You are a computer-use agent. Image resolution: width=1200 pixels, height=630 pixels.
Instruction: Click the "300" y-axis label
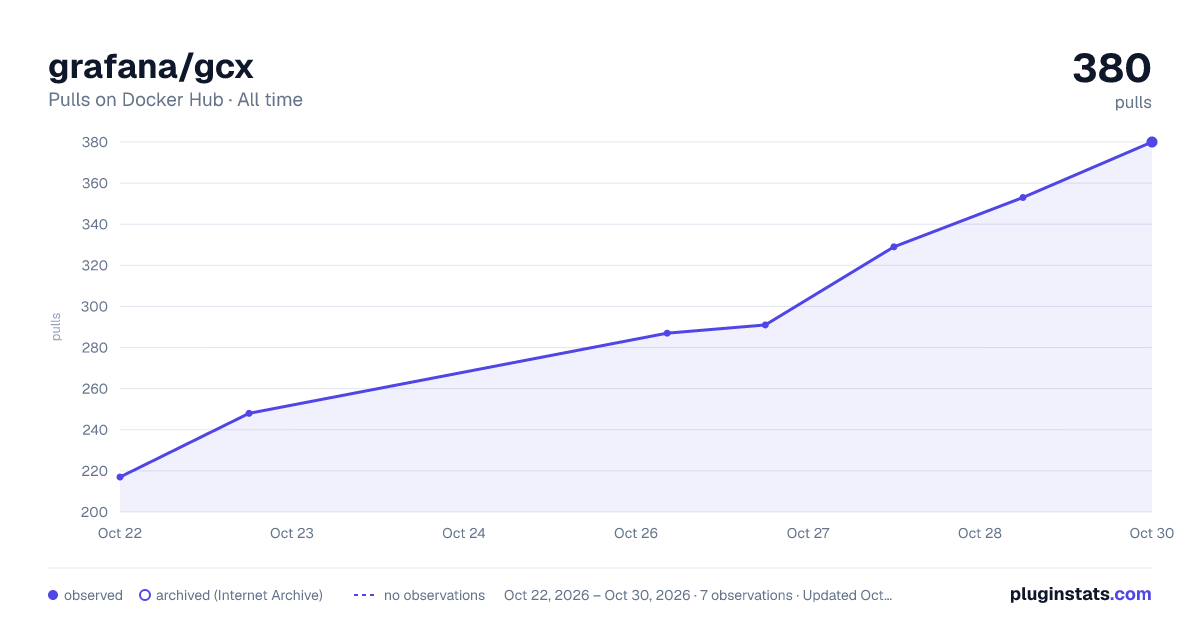coord(94,307)
